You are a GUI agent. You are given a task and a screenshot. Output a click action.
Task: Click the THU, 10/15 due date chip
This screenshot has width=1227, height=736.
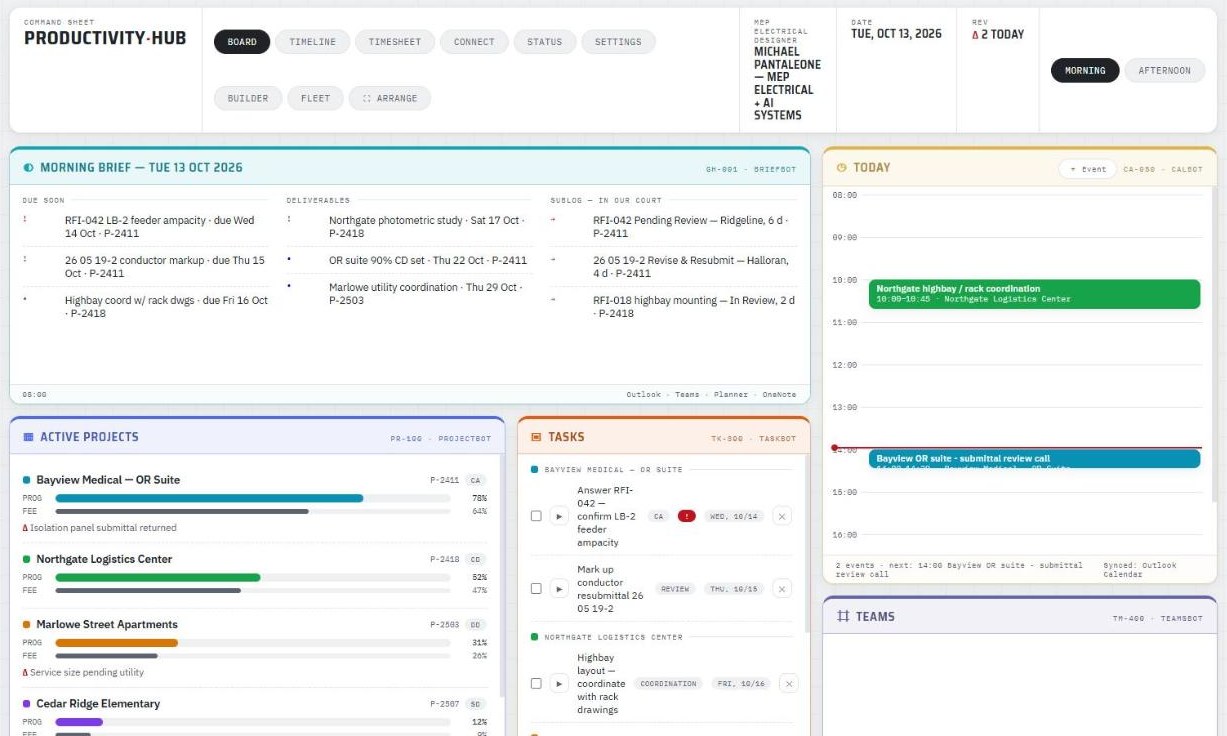coord(733,589)
